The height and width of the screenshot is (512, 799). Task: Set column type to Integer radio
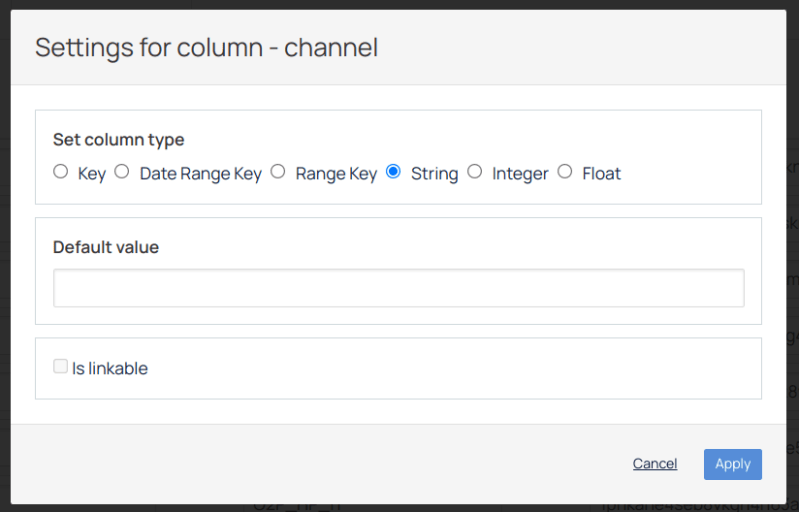pos(475,172)
